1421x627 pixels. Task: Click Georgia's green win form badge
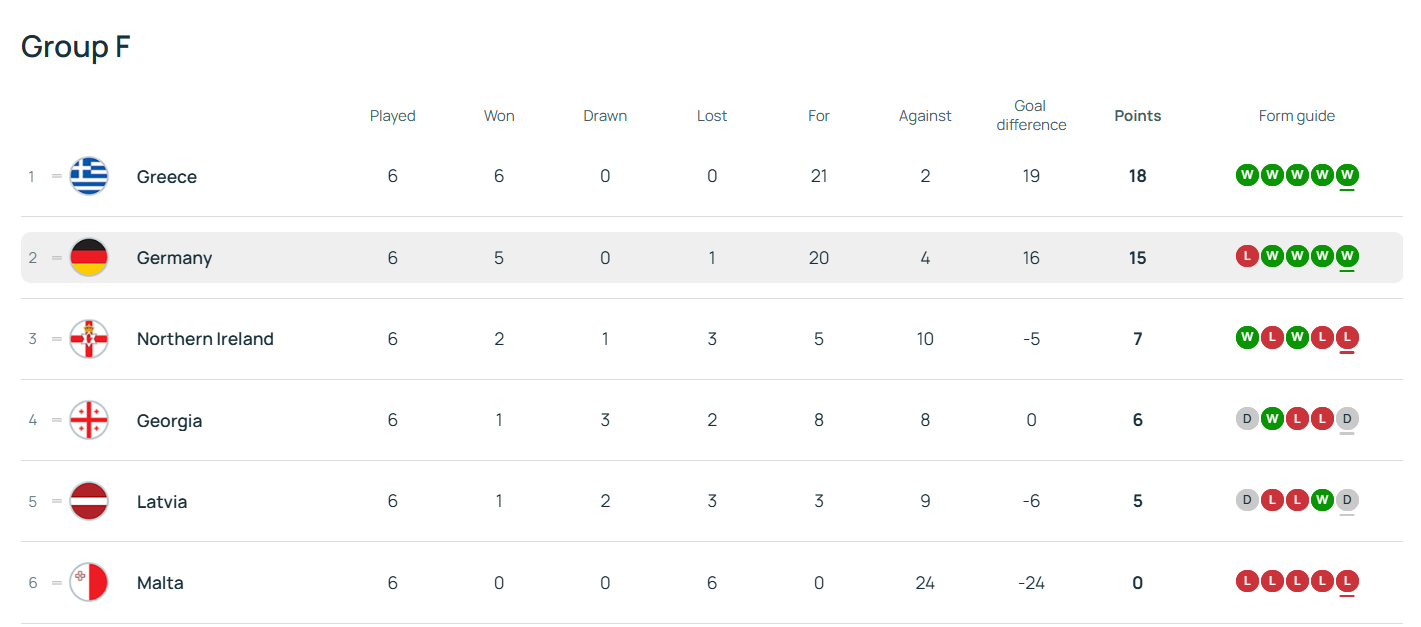coord(1272,419)
